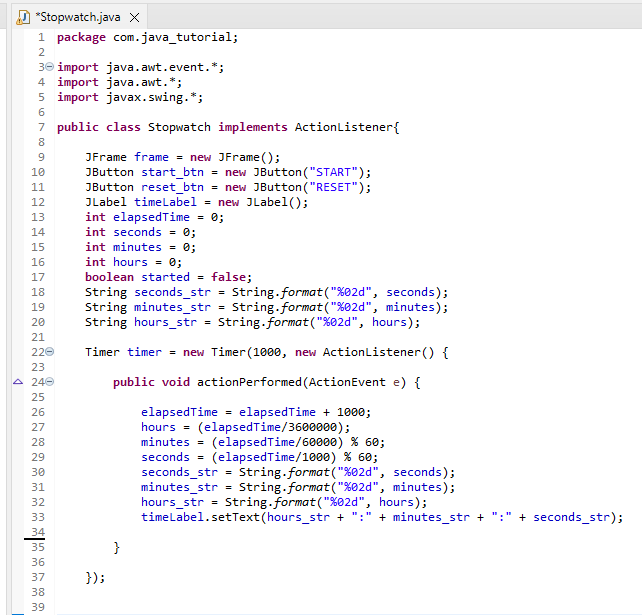Click 'timeLabel' declaration on line 12
Image resolution: width=642 pixels, height=615 pixels.
click(165, 202)
